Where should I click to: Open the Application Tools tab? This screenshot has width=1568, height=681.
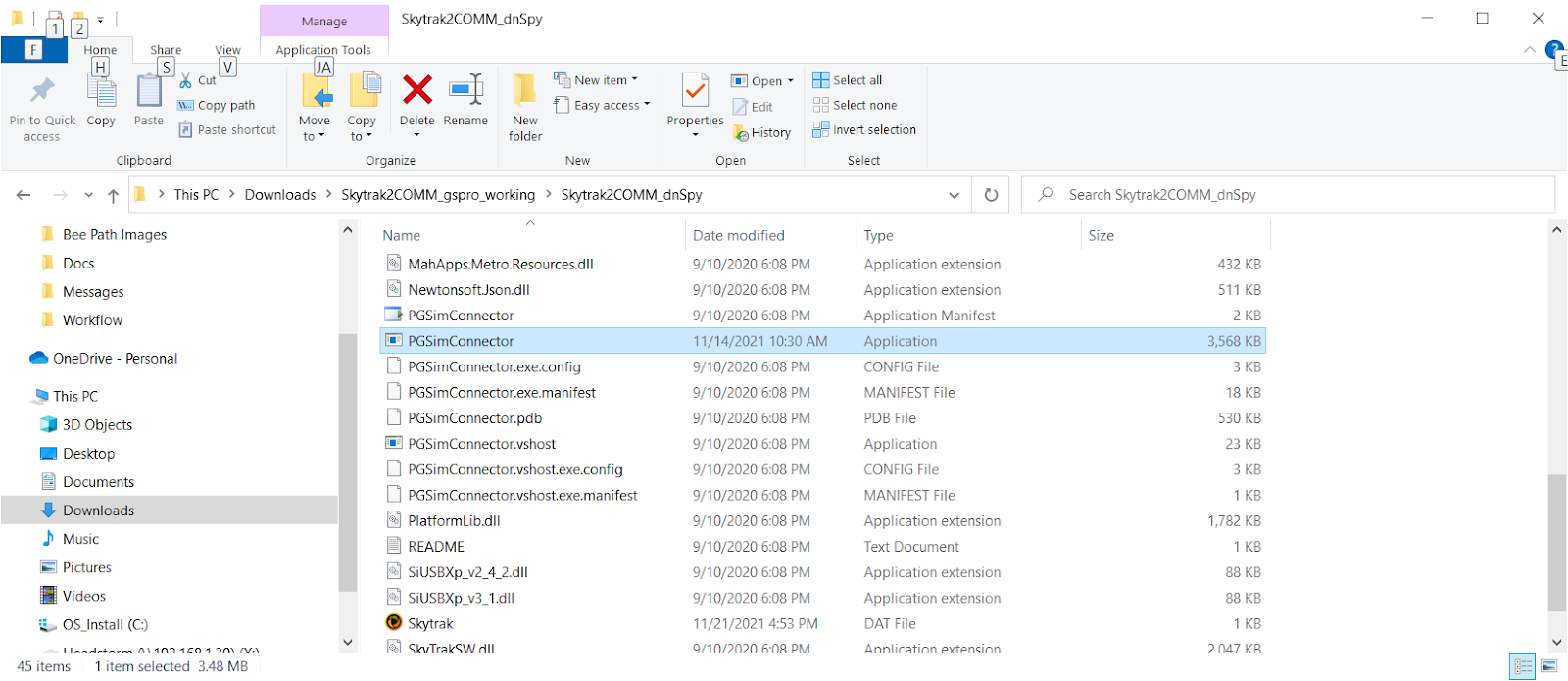pos(323,50)
